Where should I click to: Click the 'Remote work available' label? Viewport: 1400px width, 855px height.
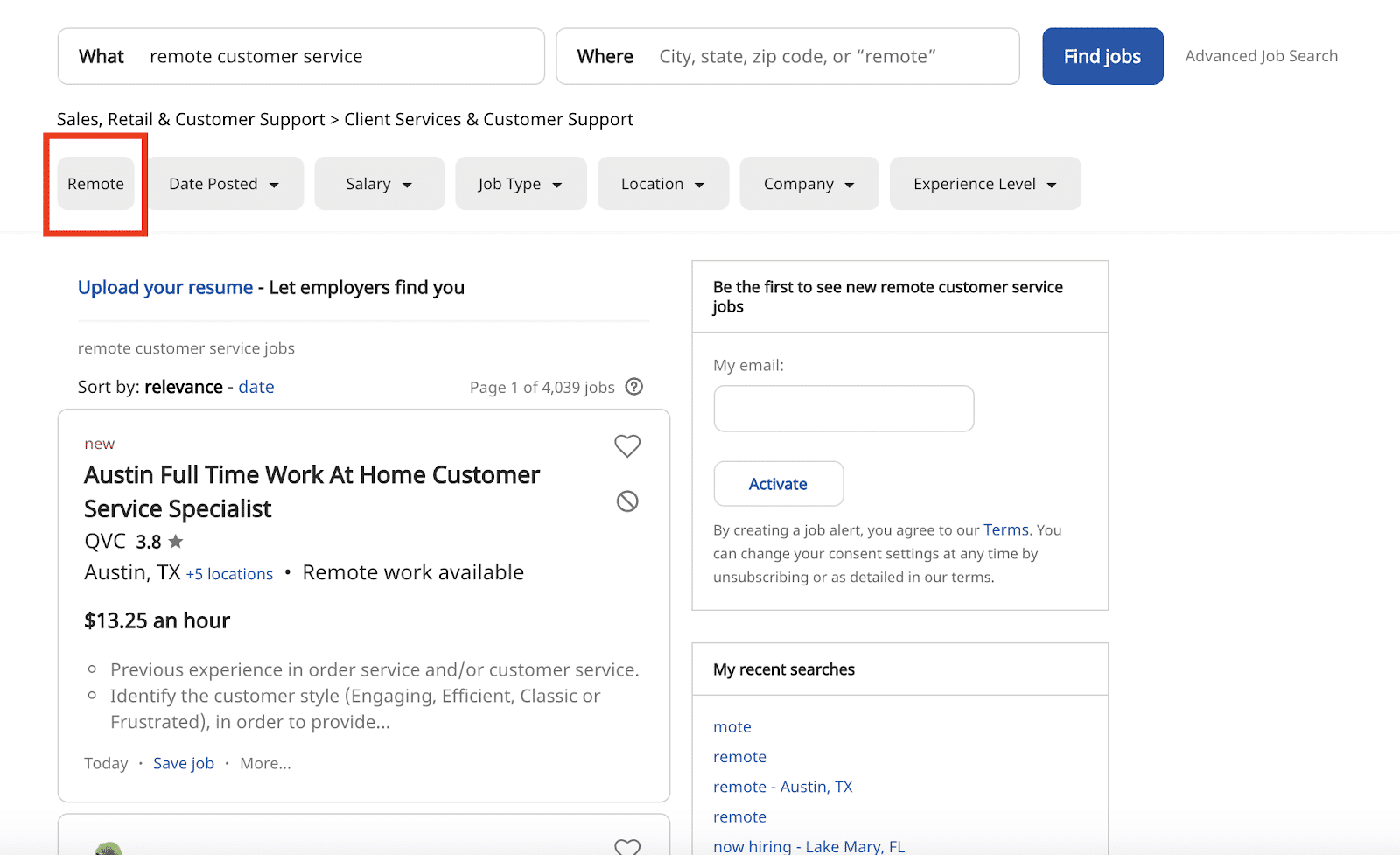[413, 572]
